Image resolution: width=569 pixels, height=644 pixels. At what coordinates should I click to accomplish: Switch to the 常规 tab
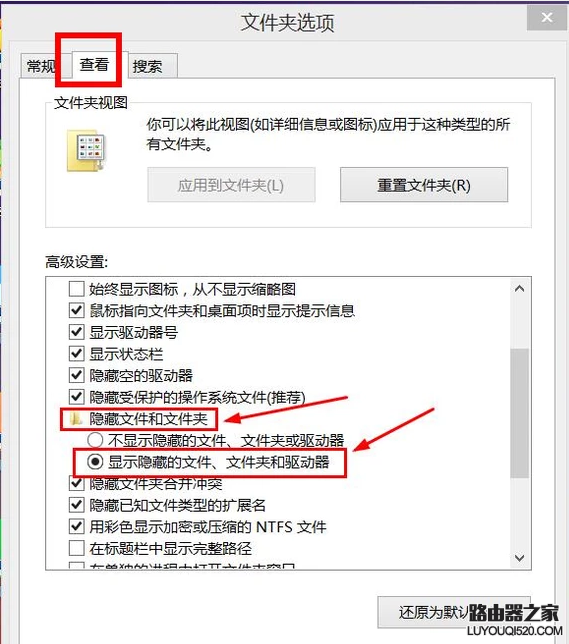click(x=40, y=66)
